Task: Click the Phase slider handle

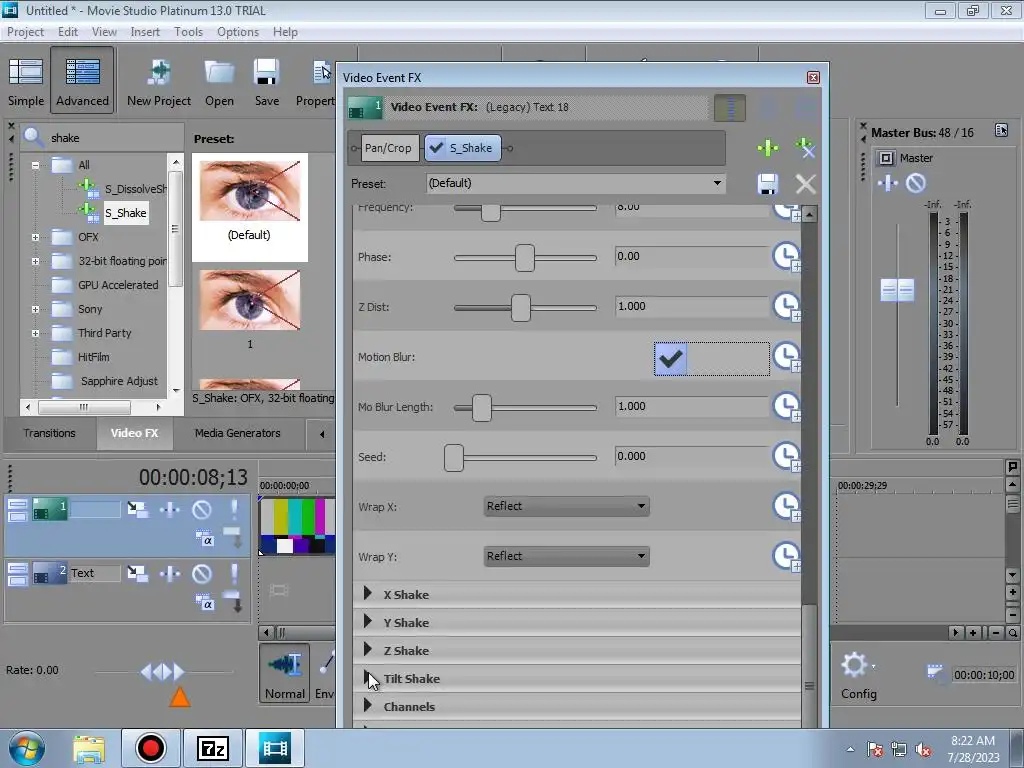Action: (524, 257)
